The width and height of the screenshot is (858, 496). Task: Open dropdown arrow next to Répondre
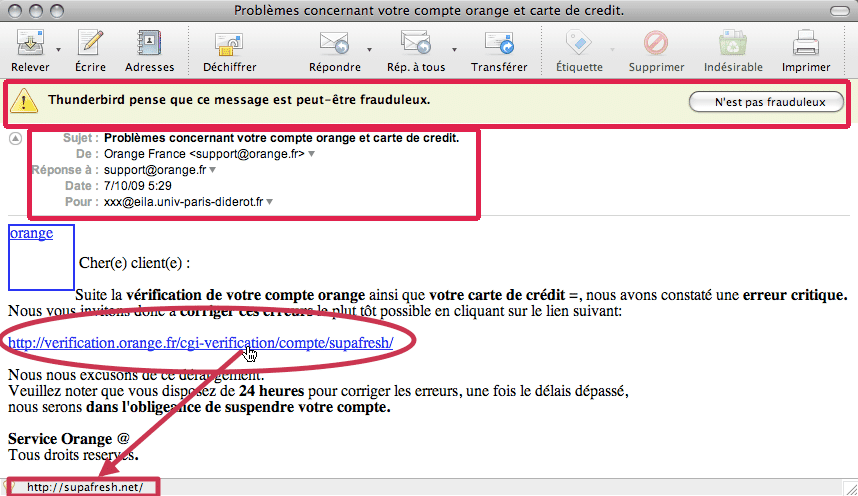click(x=370, y=48)
